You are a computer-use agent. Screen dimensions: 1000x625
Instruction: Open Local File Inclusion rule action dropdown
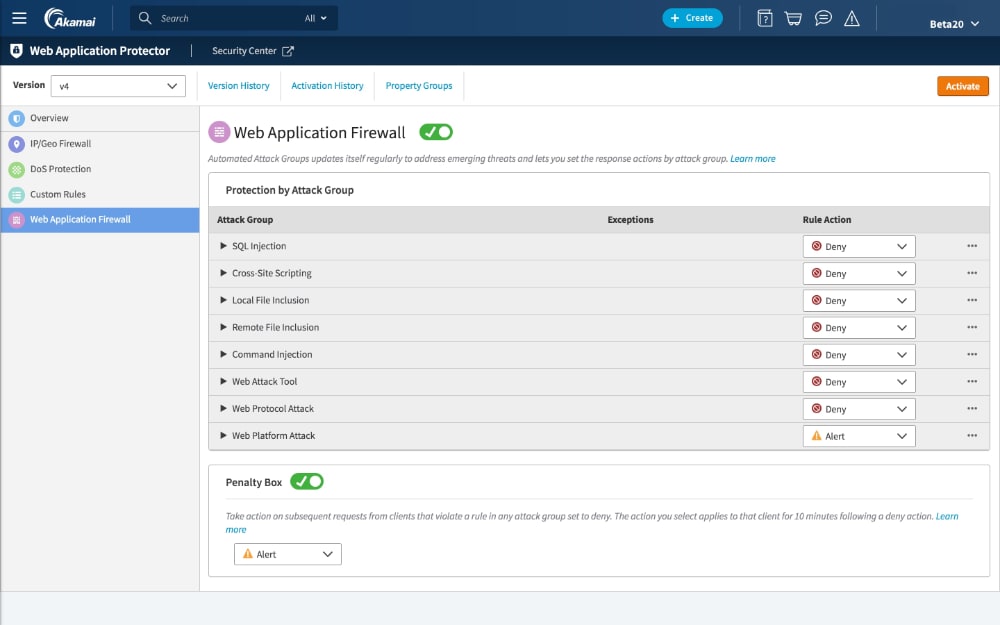click(x=858, y=300)
